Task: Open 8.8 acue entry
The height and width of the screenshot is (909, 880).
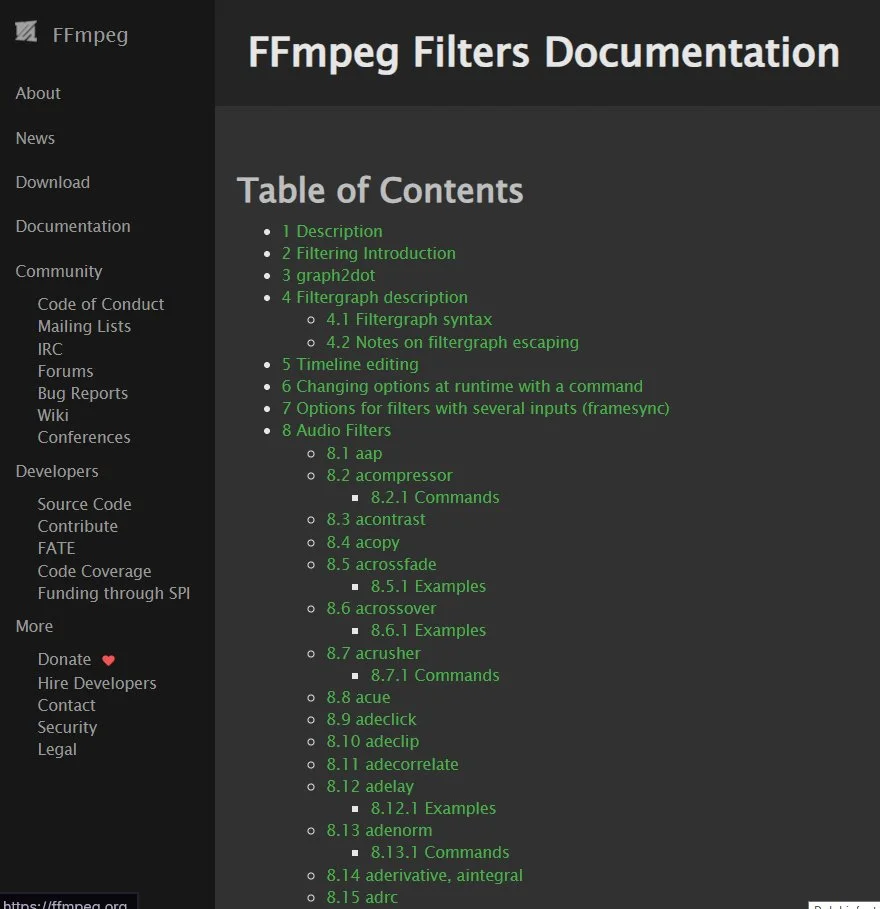Action: [x=358, y=697]
